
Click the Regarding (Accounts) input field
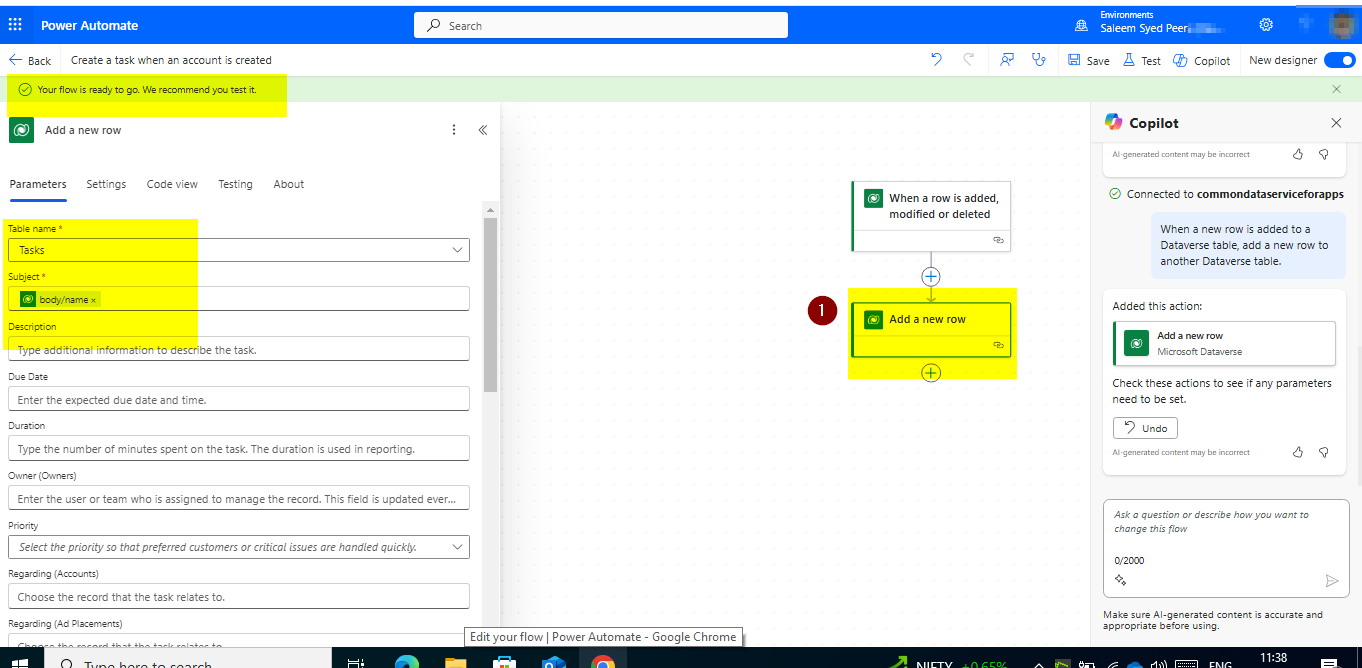pos(238,596)
